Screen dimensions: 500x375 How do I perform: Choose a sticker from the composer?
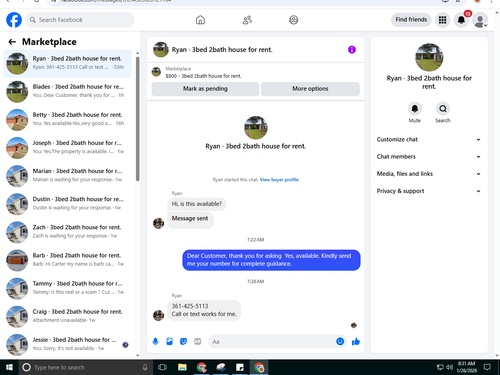pos(183,341)
